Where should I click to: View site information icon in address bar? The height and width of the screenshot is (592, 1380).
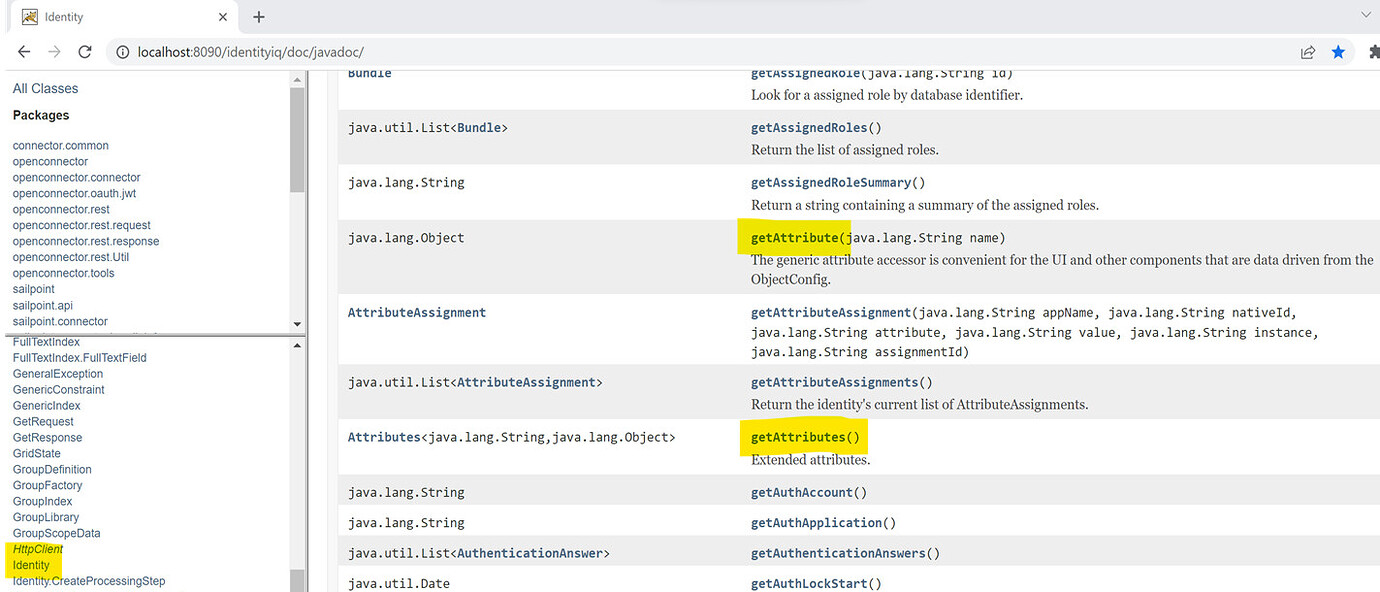[x=122, y=52]
